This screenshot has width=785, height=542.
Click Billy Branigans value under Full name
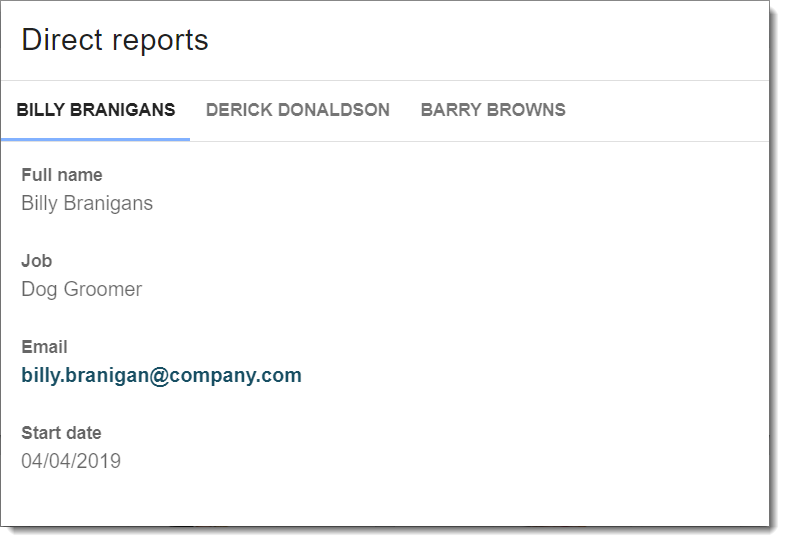[x=87, y=204]
